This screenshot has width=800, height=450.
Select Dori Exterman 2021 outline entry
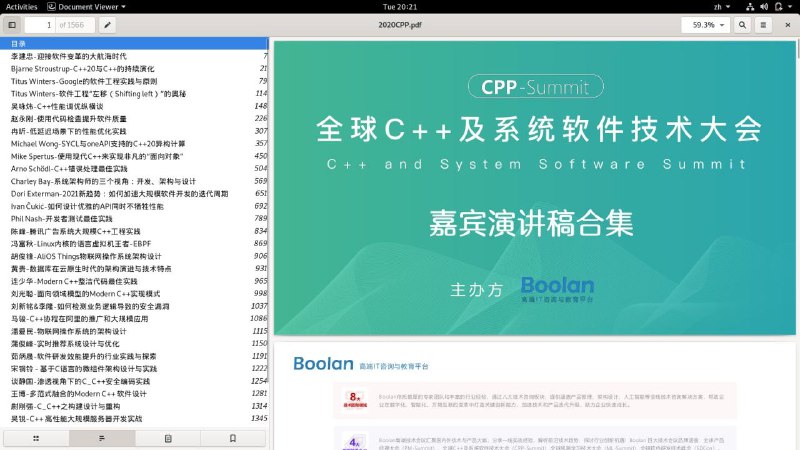(134, 193)
